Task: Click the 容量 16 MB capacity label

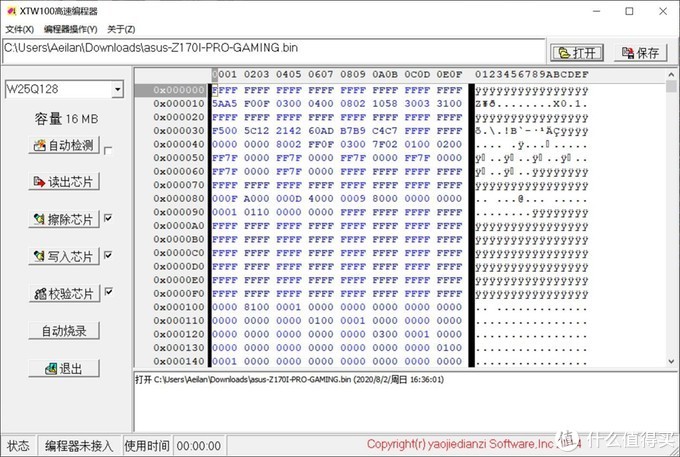Action: point(66,119)
